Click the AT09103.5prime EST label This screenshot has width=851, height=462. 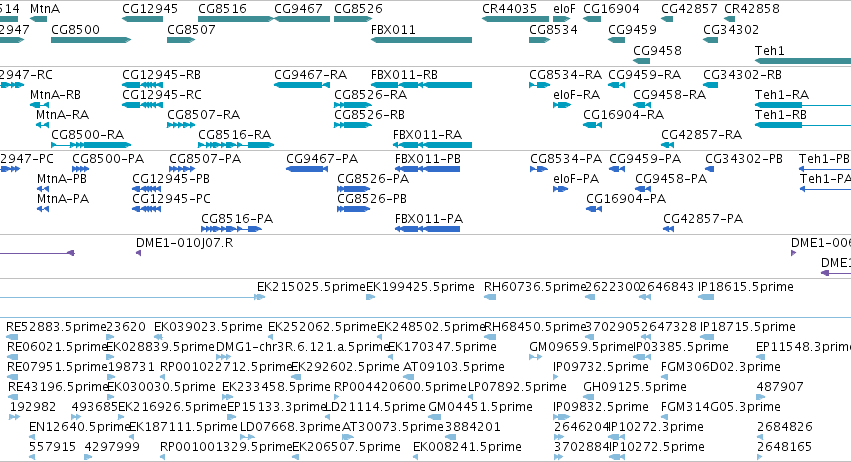[x=454, y=366]
